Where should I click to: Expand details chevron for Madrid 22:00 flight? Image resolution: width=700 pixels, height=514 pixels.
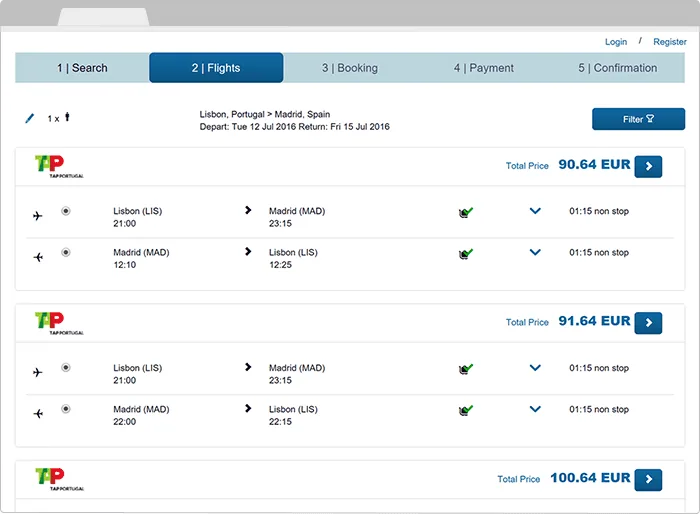[x=535, y=409]
